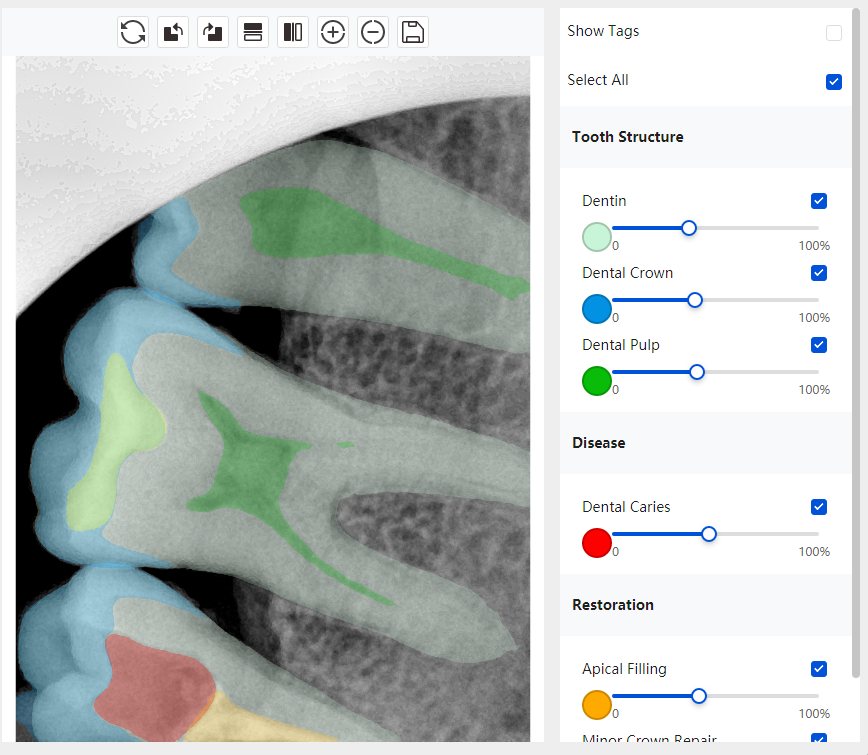Rotate the image counterclockwise
The image size is (868, 755).
tap(173, 32)
